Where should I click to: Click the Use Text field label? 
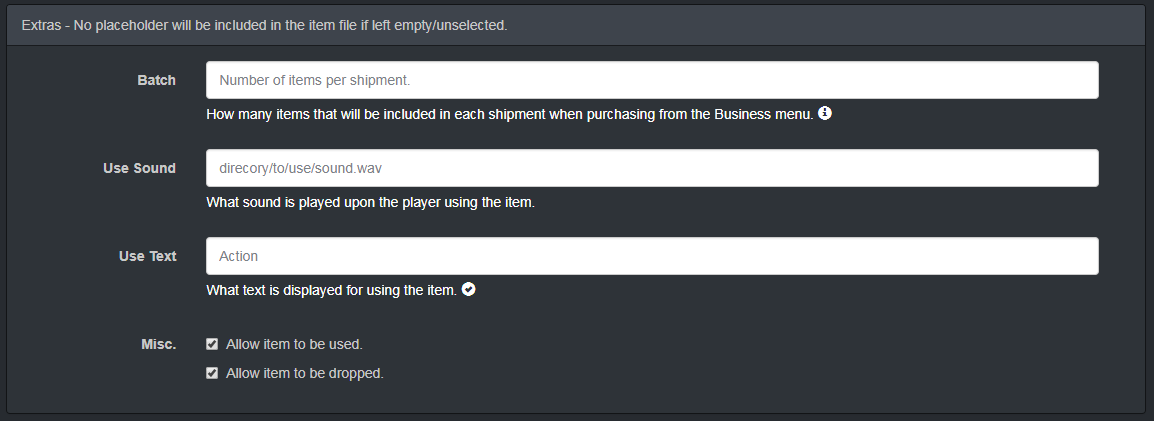click(148, 256)
